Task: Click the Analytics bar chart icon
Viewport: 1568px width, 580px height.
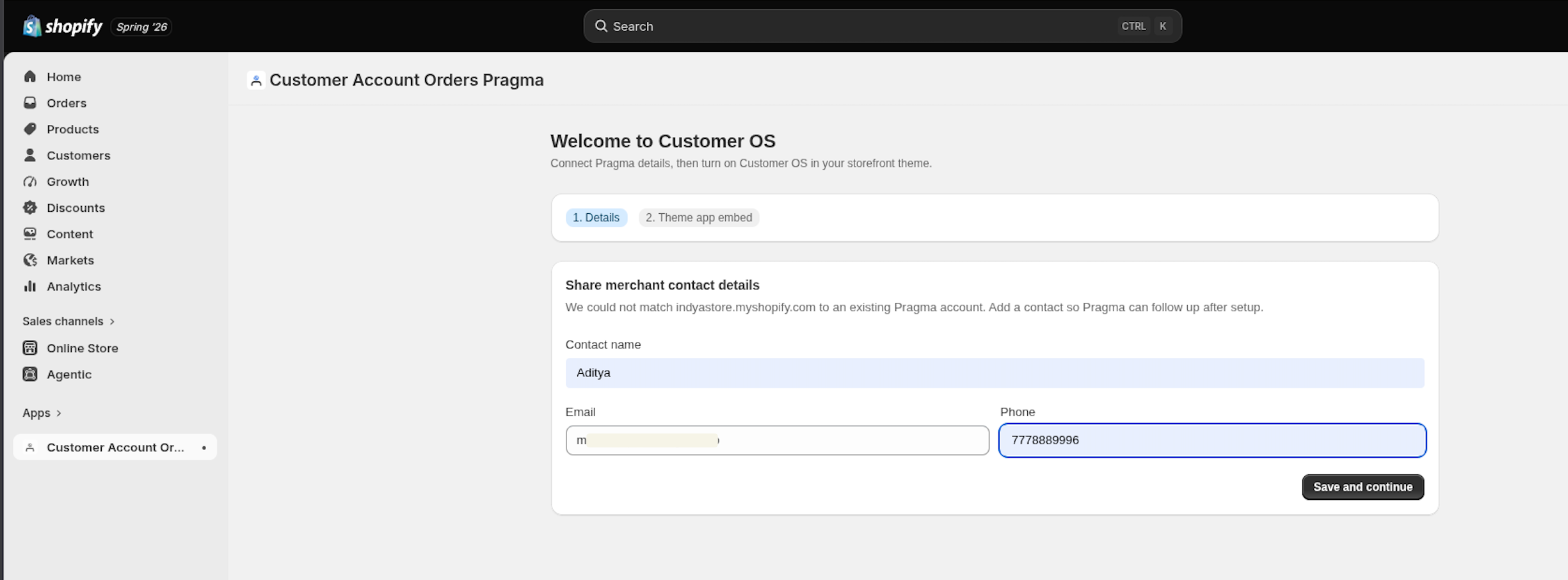Action: pos(30,287)
